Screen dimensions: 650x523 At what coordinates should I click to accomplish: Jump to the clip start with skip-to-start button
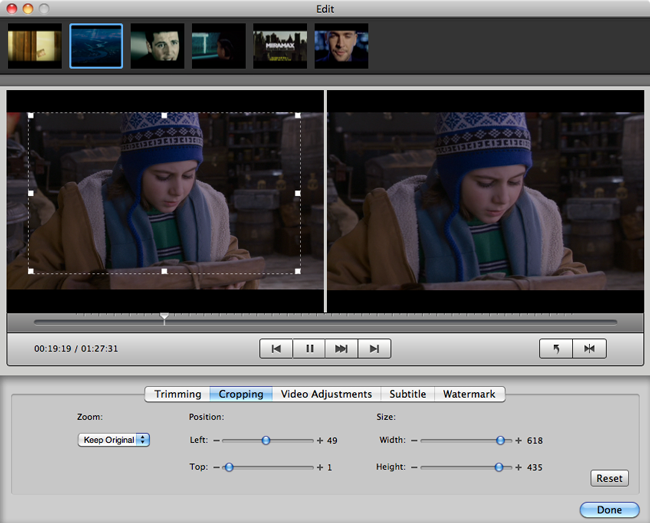[x=276, y=349]
